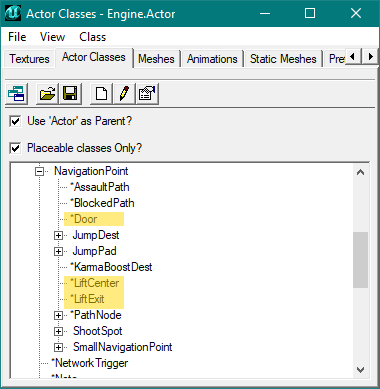Select the NavigationPoint class

[x=91, y=171]
